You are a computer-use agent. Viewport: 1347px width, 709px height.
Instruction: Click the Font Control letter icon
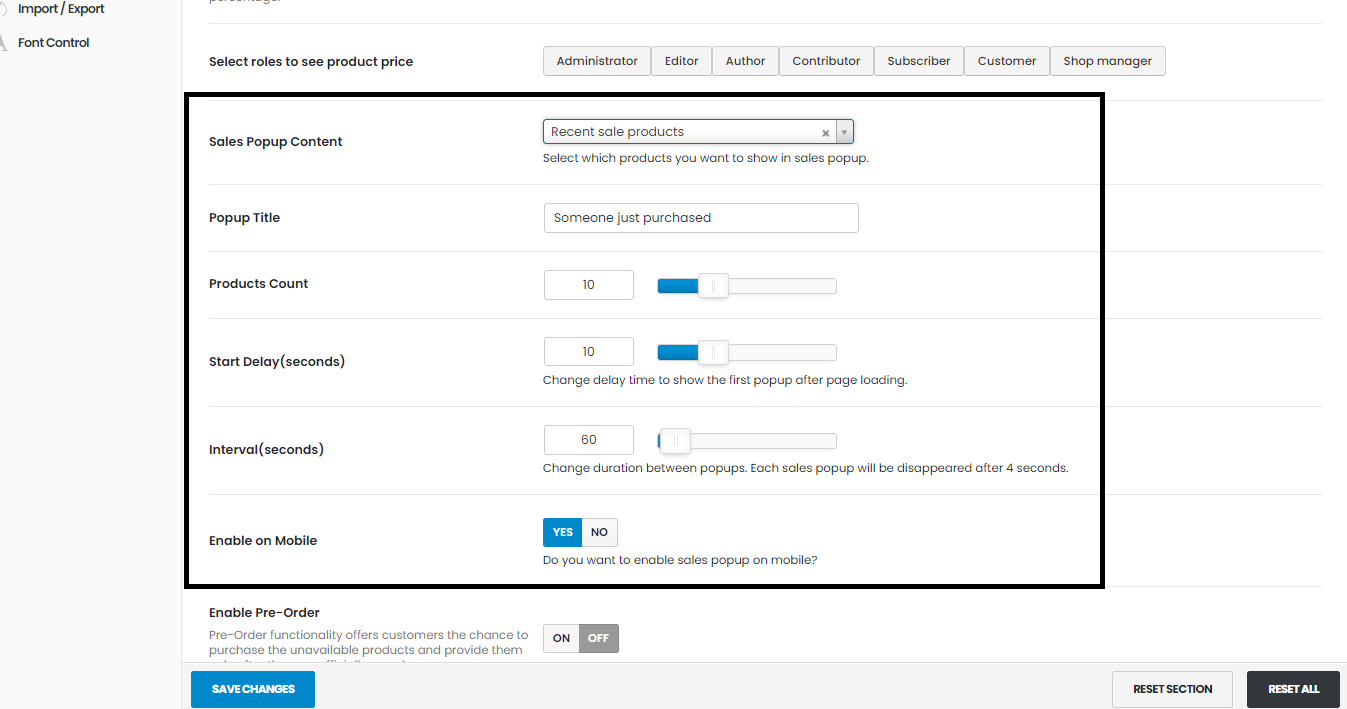coord(3,43)
